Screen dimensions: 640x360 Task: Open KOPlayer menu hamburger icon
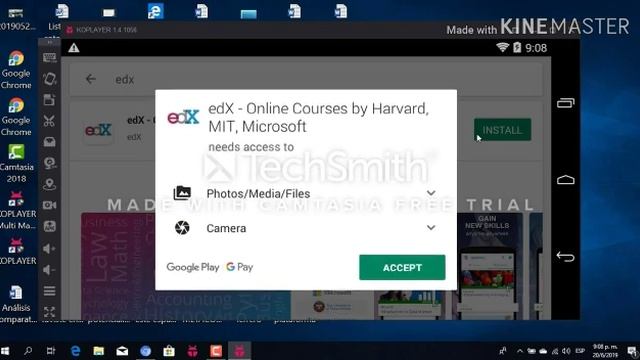[x=49, y=291]
